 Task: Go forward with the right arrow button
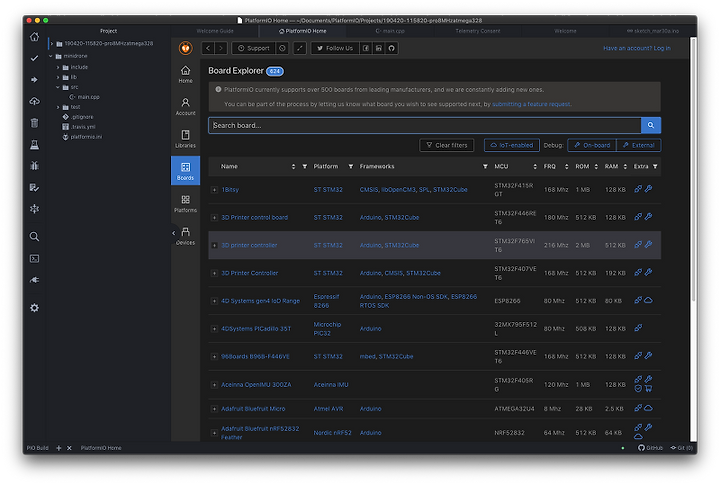[221, 48]
